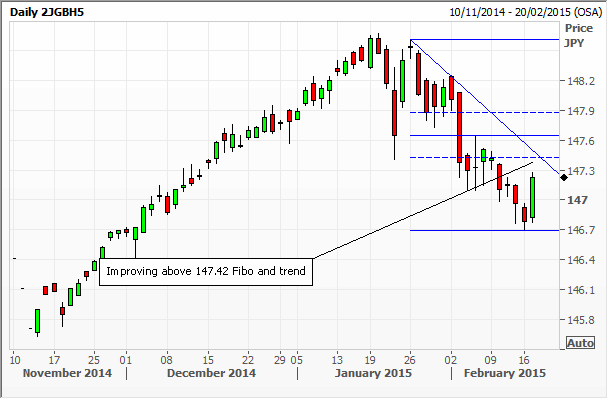Screen dimensions: 608x399
Task: Click the 148.2 price axis label
Action: point(581,81)
